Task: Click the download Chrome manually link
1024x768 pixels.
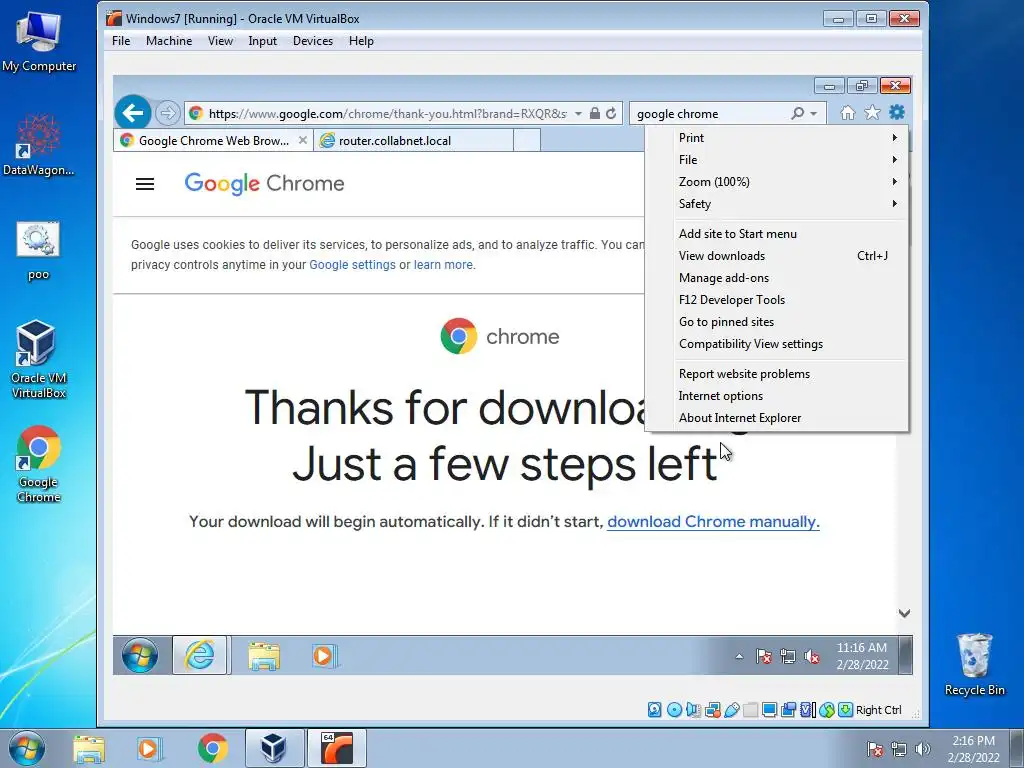Action: click(x=713, y=522)
